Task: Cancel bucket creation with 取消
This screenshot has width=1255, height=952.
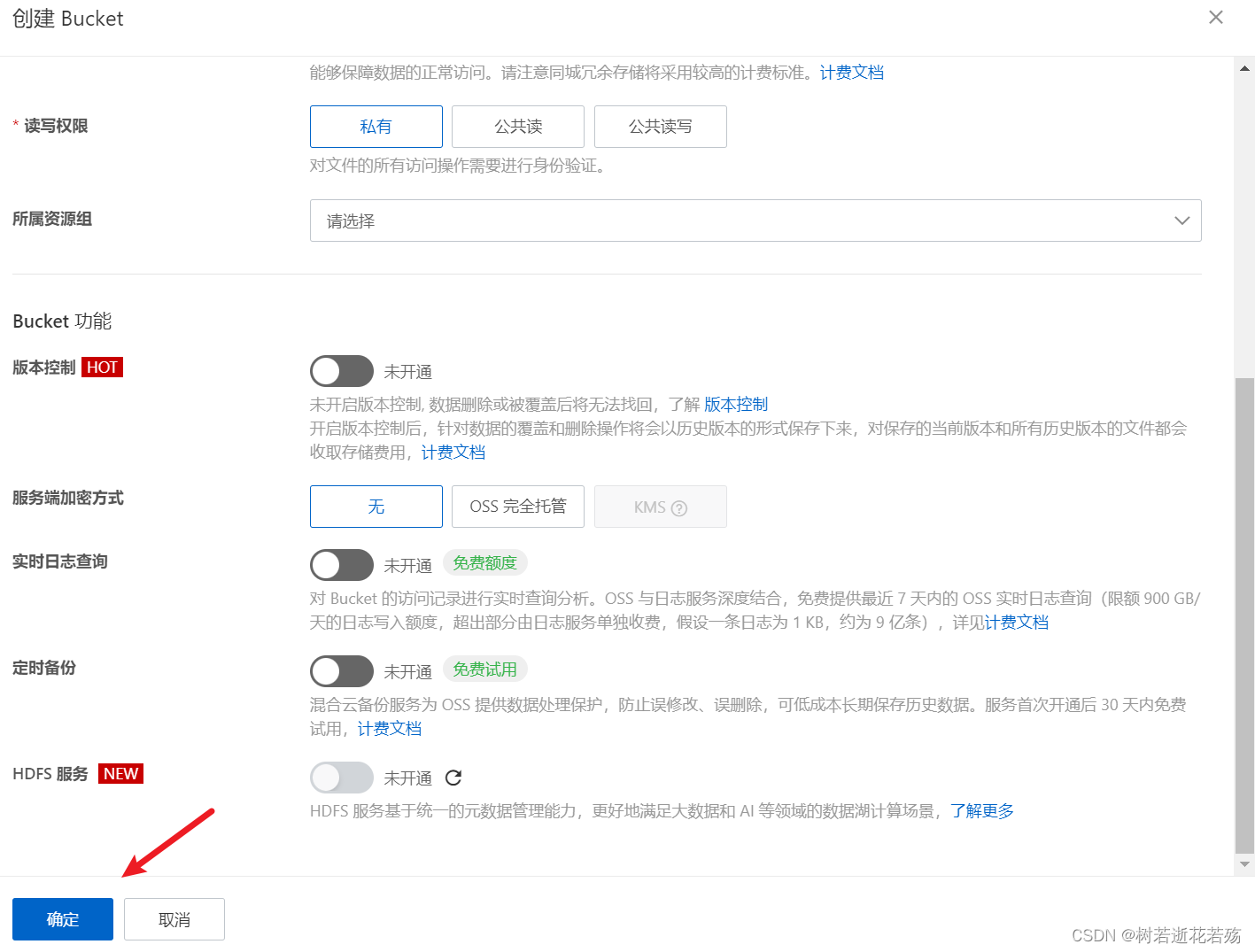Action: [174, 918]
